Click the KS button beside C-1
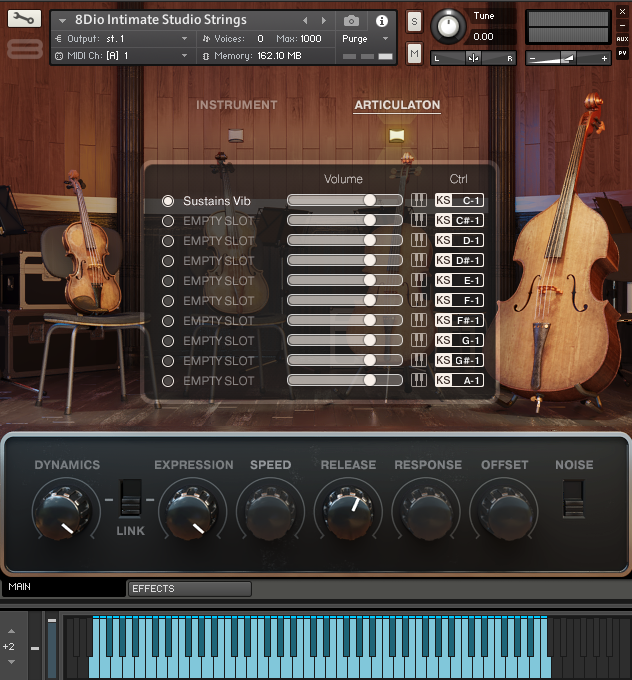Screen dimensions: 632x680 (443, 201)
